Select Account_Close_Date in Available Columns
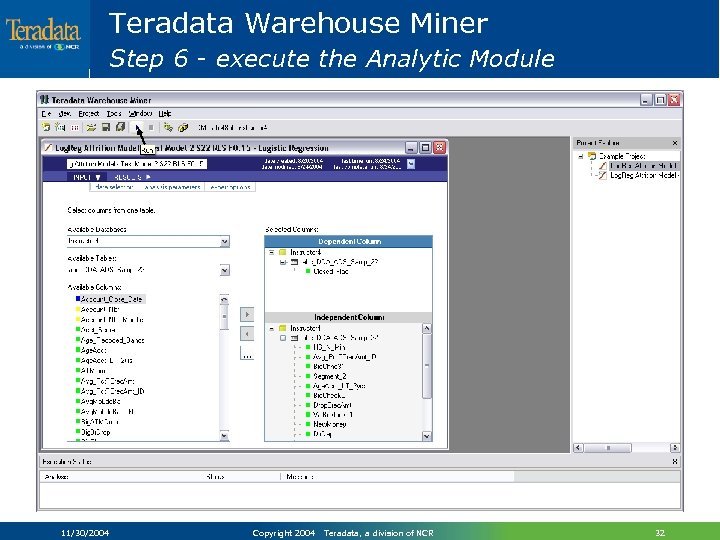Viewport: 720px width, 540px height. tap(111, 299)
